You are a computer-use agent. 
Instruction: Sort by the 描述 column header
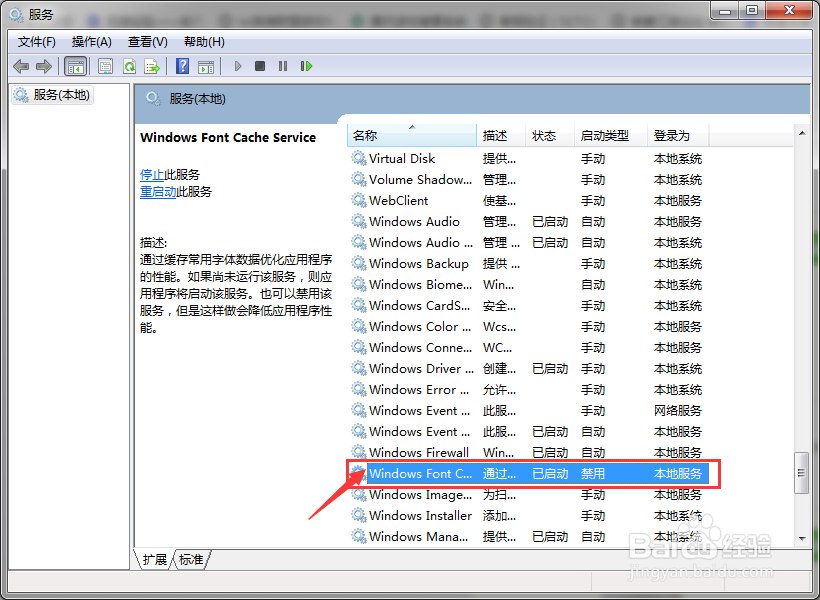(x=501, y=135)
